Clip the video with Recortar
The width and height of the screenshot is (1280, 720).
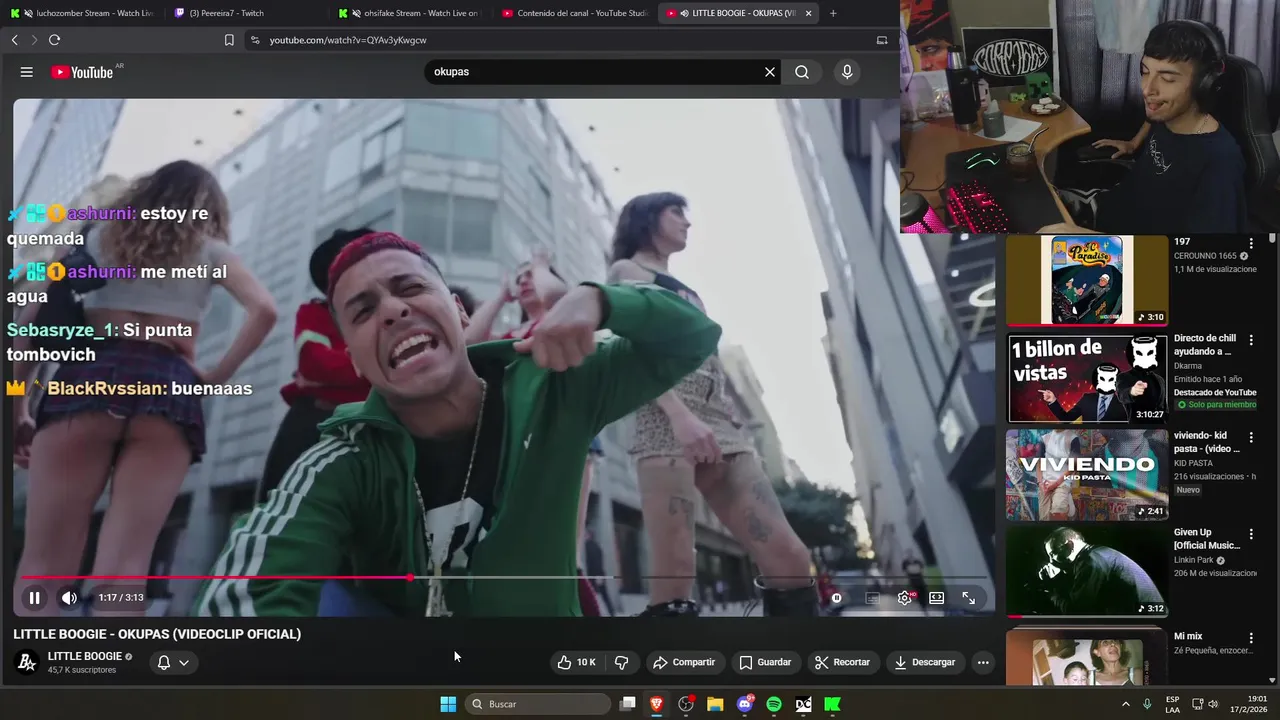point(842,662)
